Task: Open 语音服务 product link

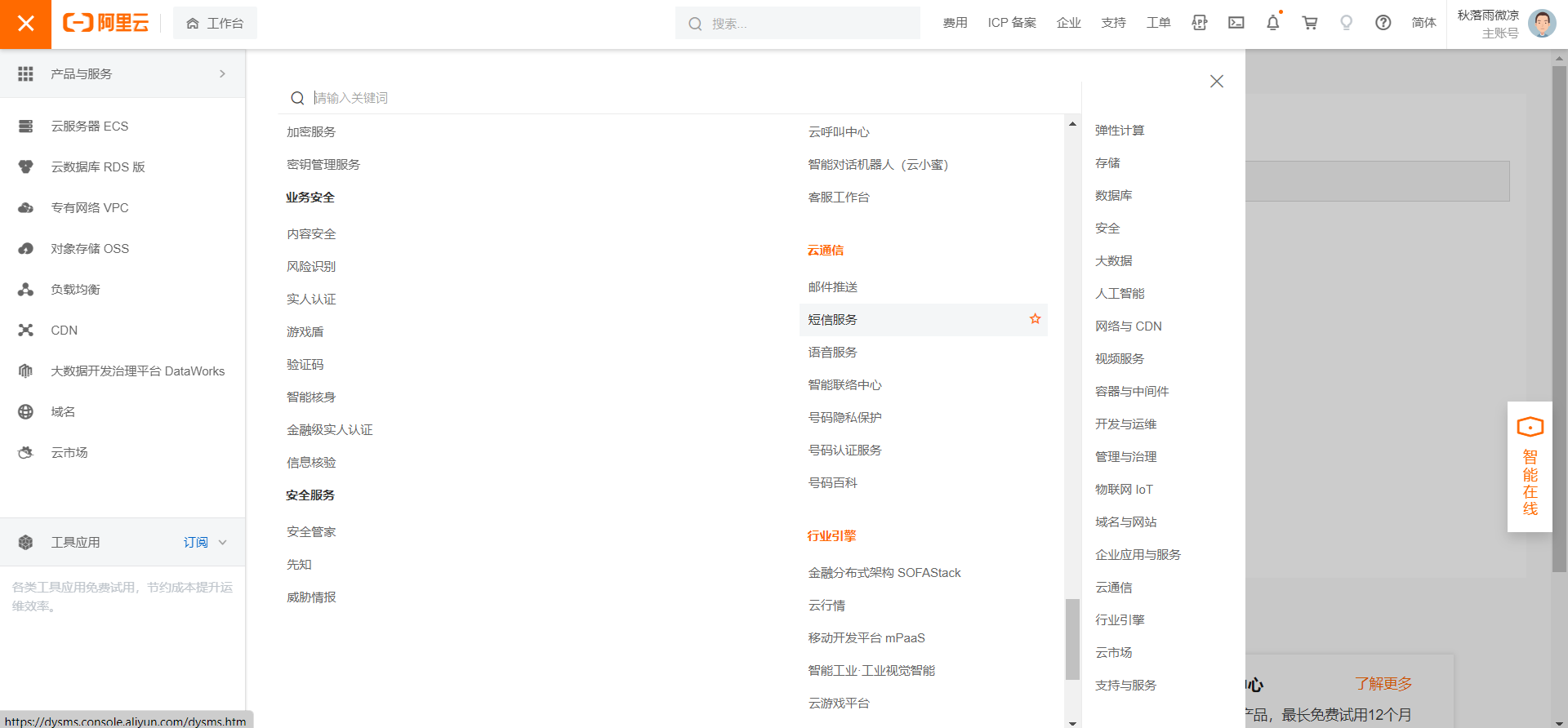Action: click(832, 353)
